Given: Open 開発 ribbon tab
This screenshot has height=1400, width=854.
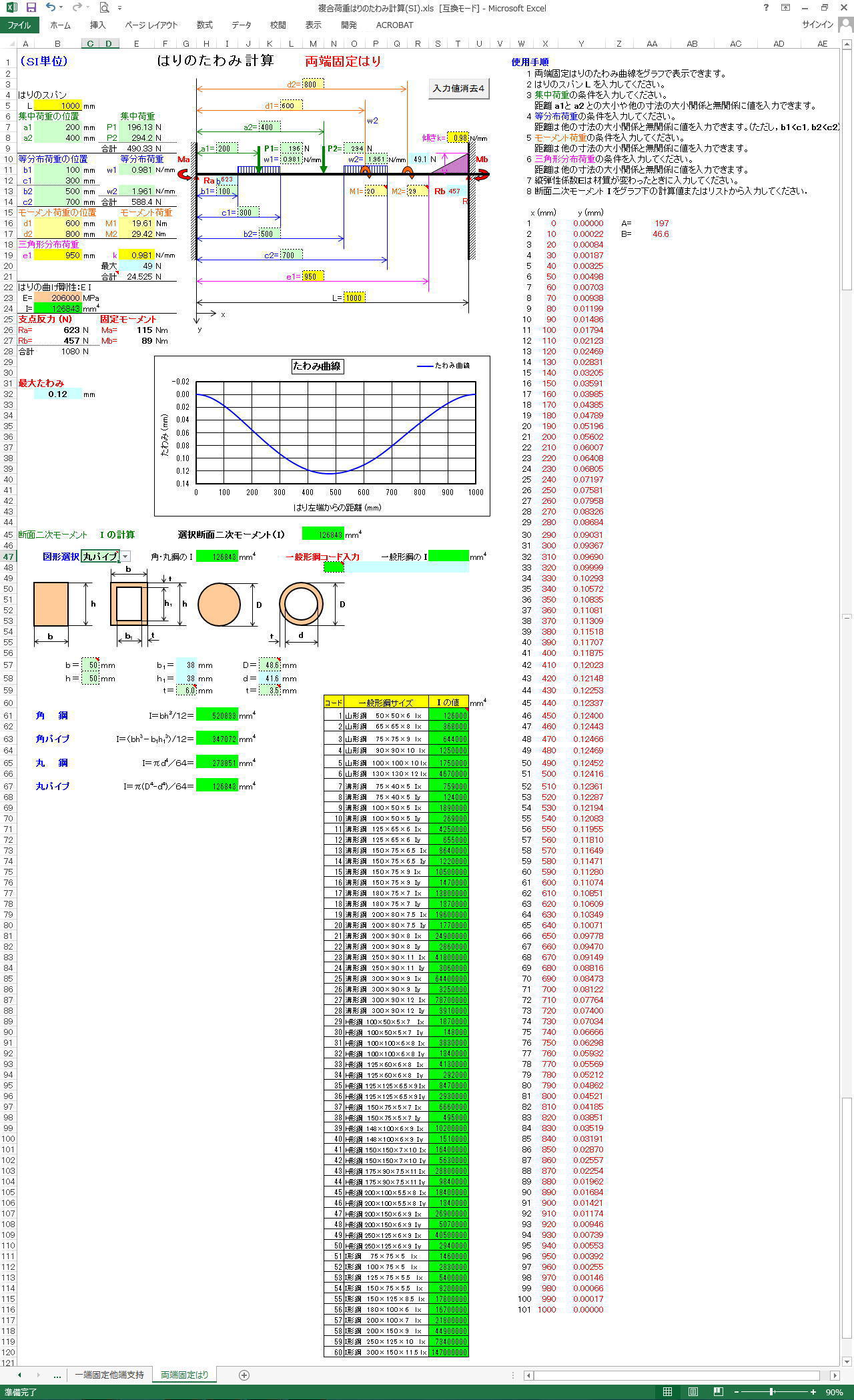Looking at the screenshot, I should click(349, 25).
